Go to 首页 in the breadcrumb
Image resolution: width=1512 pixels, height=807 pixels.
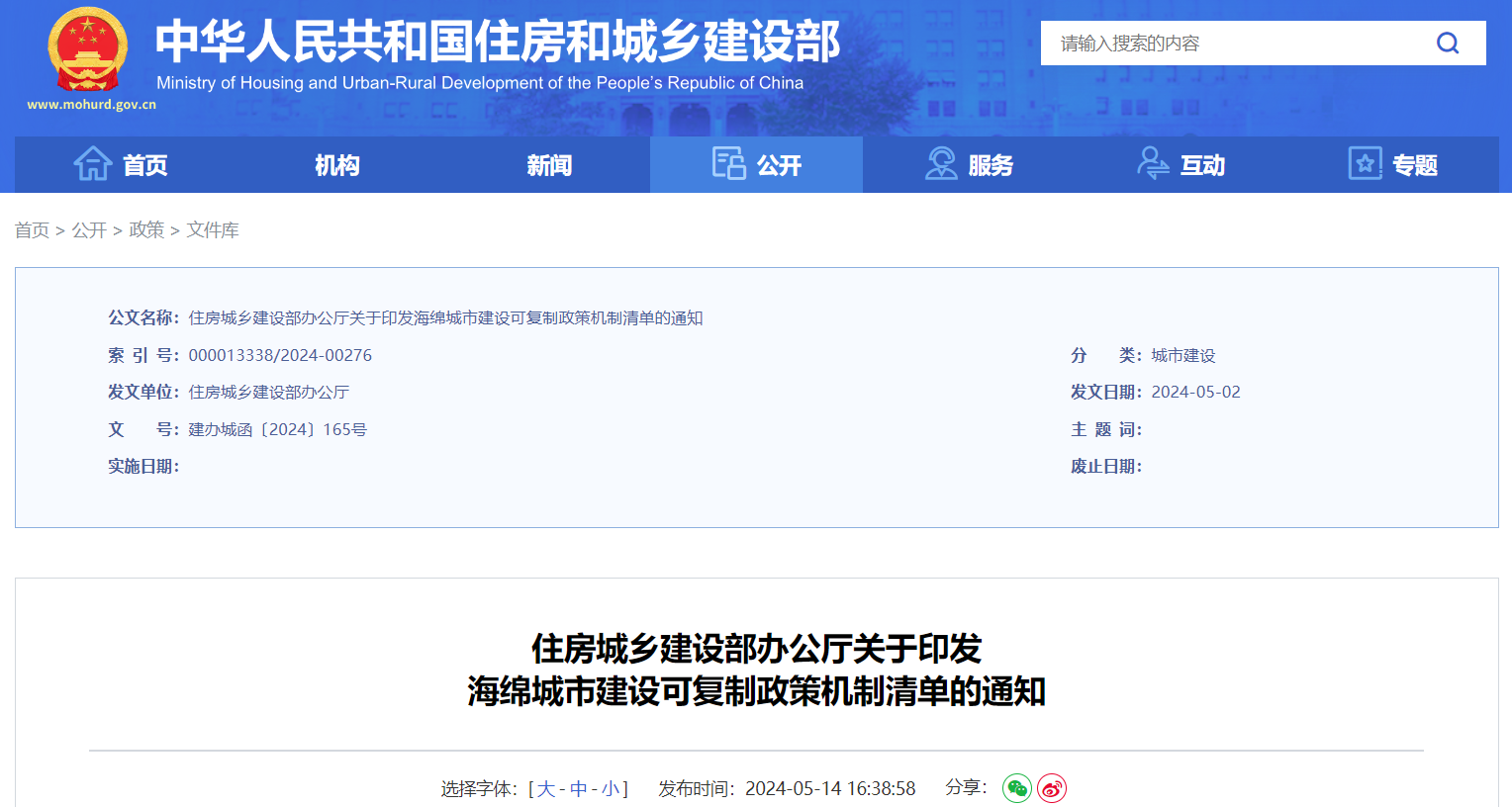click(32, 230)
